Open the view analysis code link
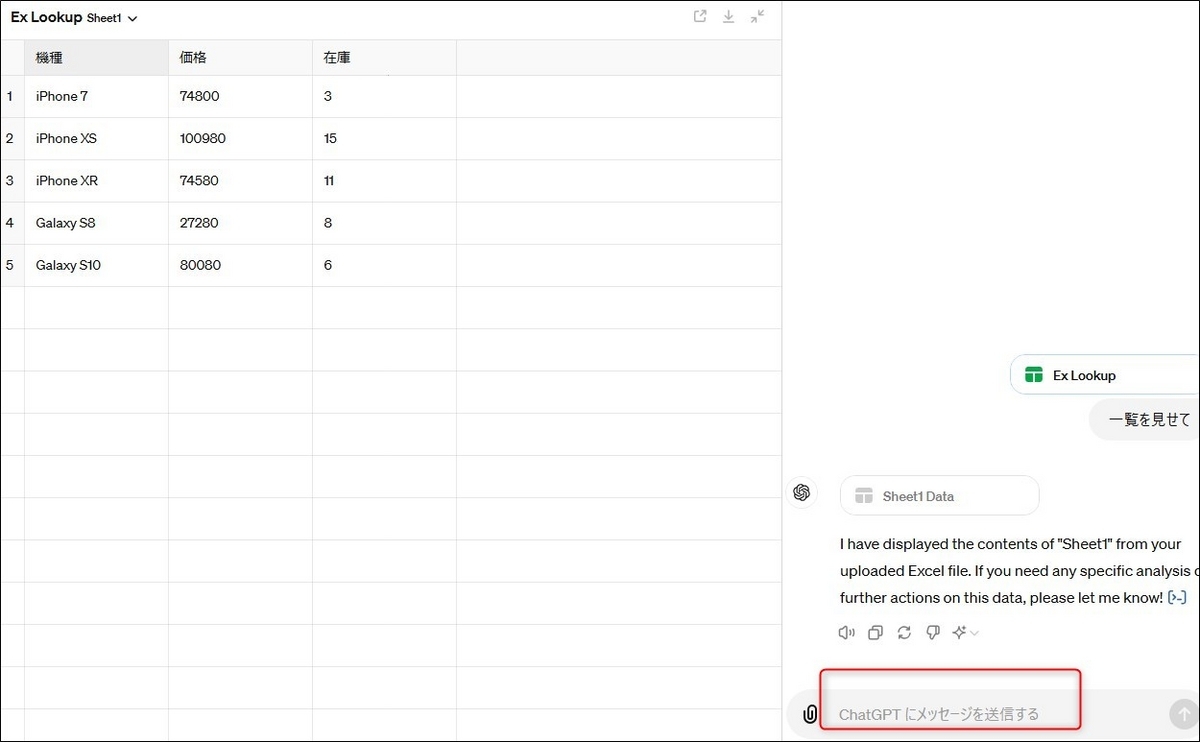 click(1177, 597)
